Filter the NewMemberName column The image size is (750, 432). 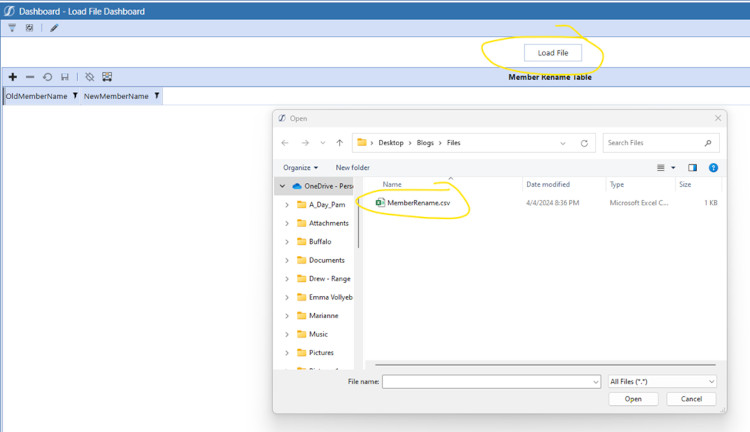[x=157, y=96]
